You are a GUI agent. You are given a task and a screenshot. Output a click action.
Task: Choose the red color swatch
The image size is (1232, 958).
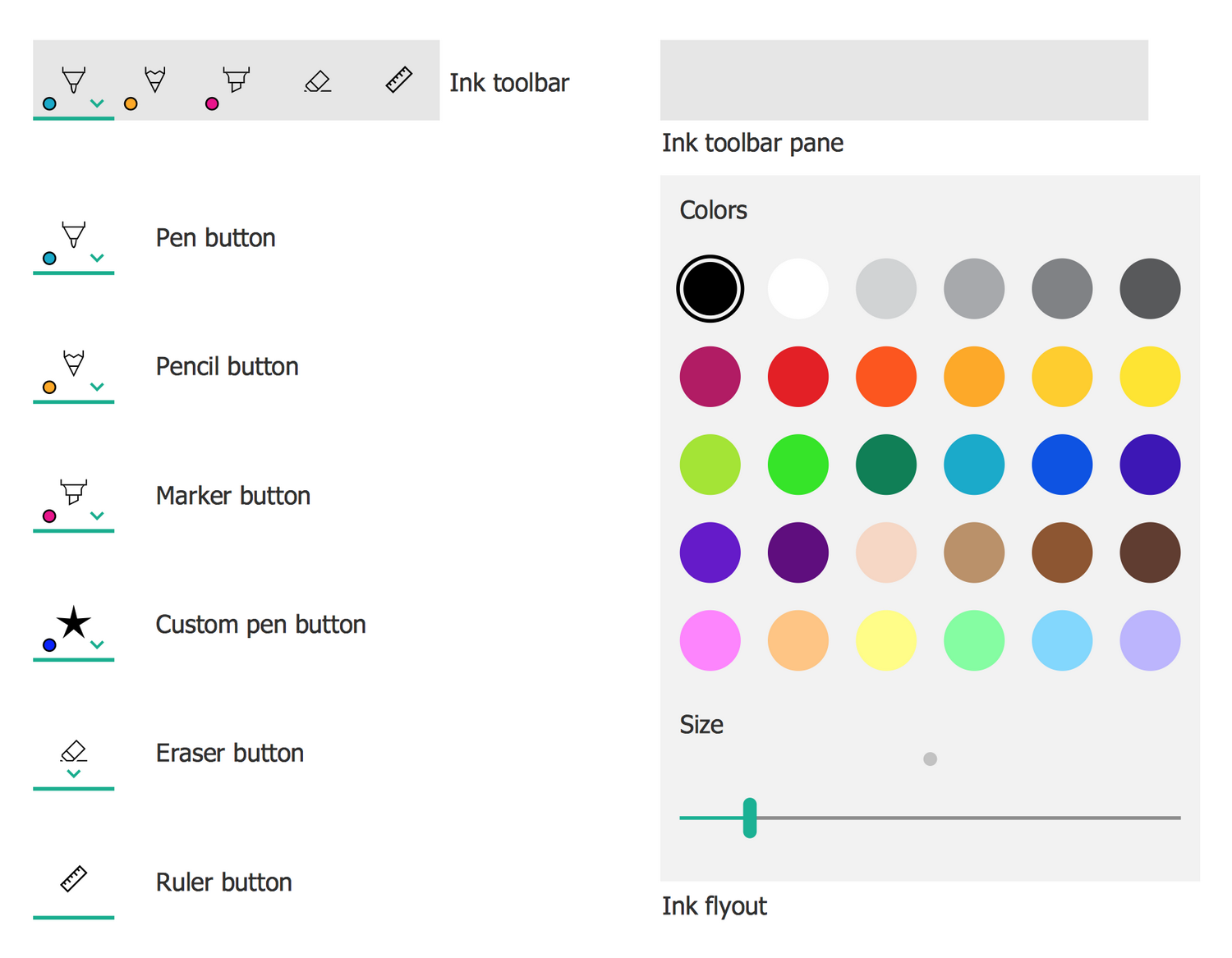[798, 377]
